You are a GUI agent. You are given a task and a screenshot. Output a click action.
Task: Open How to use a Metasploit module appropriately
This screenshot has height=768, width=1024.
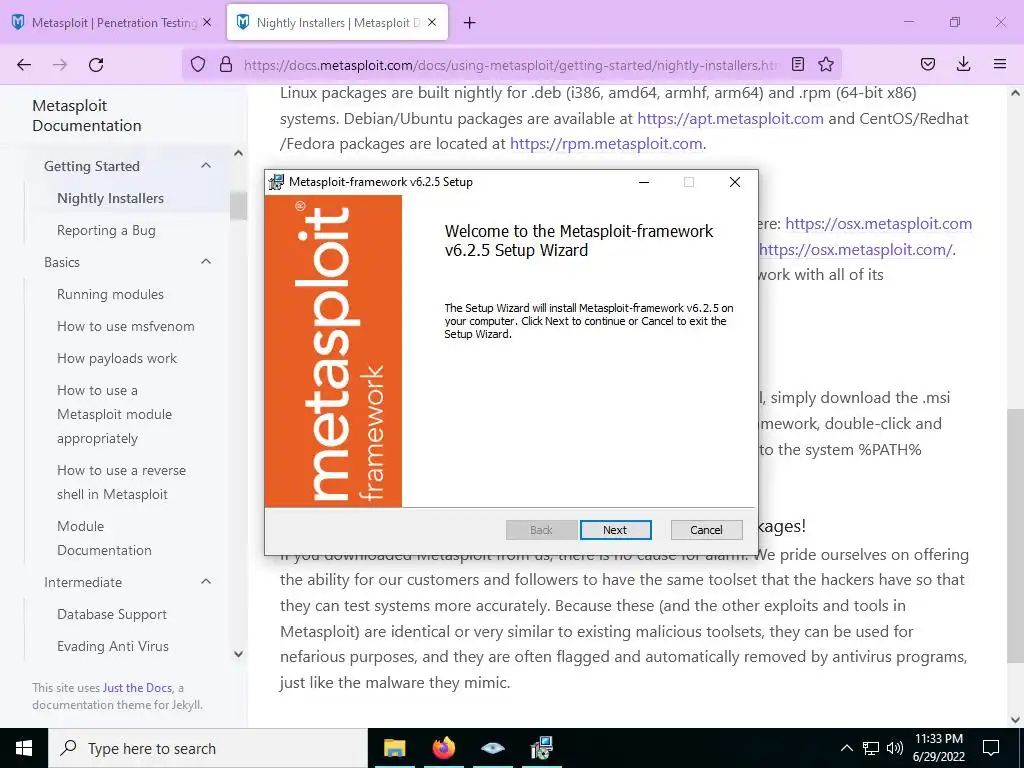(114, 415)
